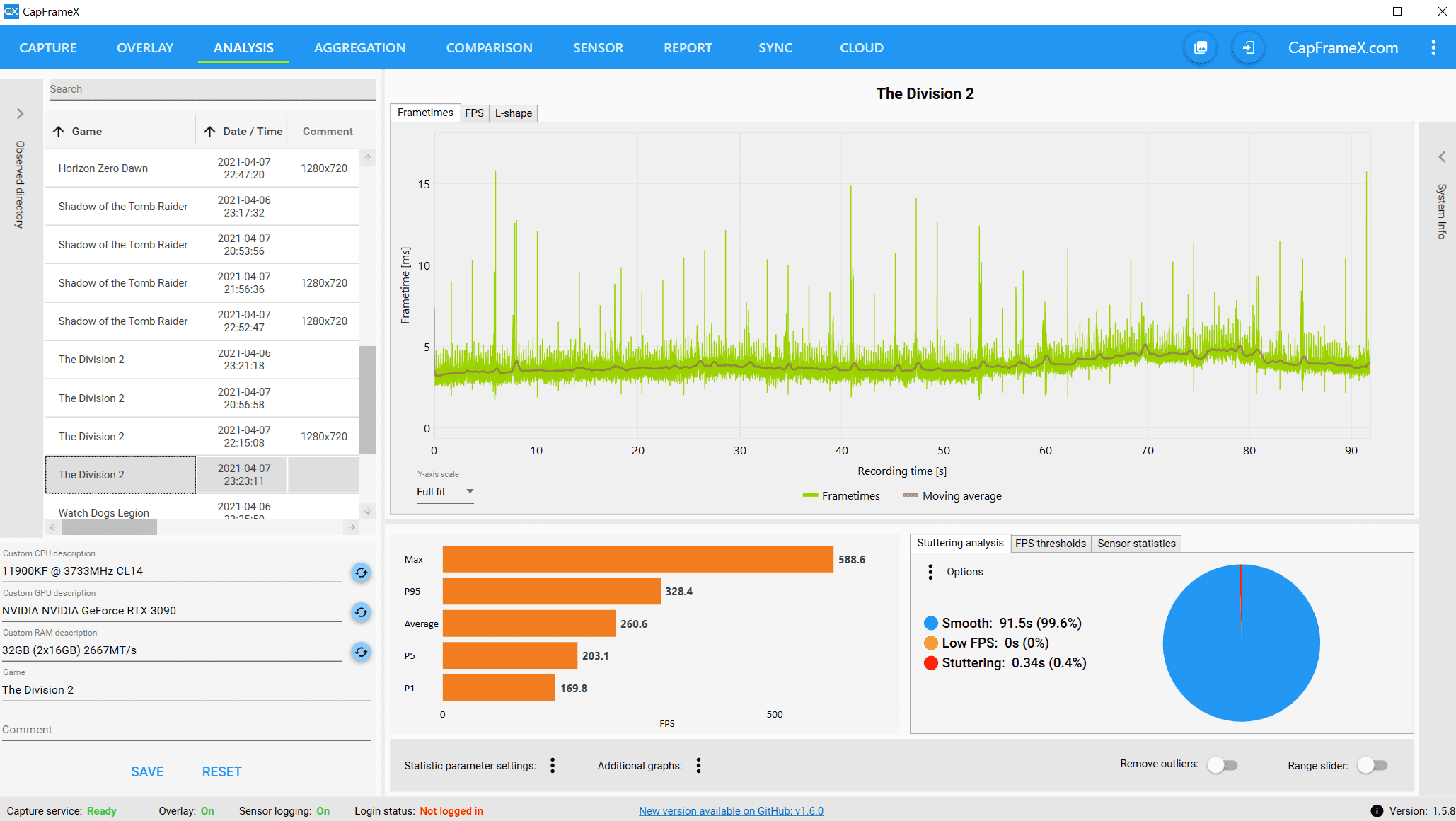Click the version info icon in the status bar

pyautogui.click(x=1377, y=811)
